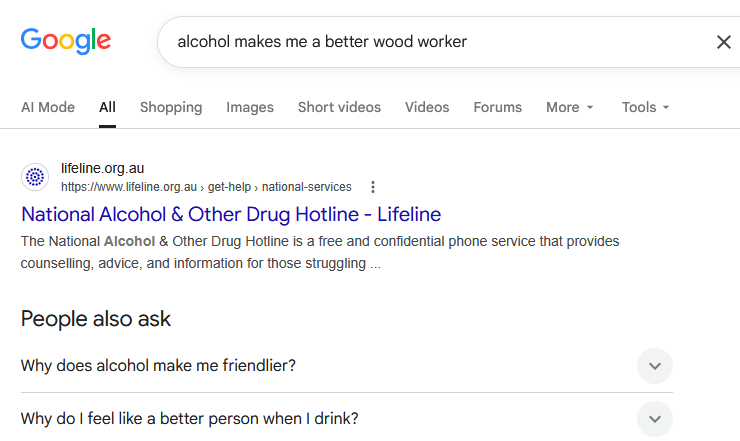This screenshot has width=740, height=441.
Task: Expand 'Why does alcohol make me friendlier?' chevron
Action: click(x=655, y=366)
